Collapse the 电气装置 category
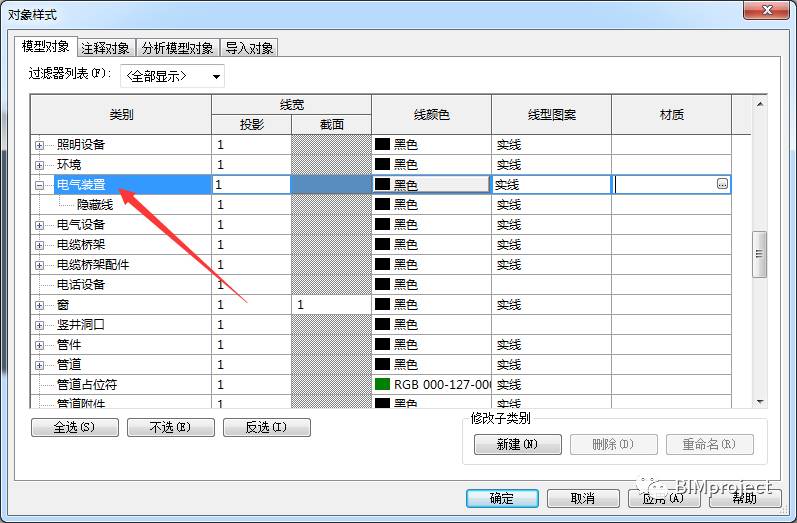 point(39,185)
